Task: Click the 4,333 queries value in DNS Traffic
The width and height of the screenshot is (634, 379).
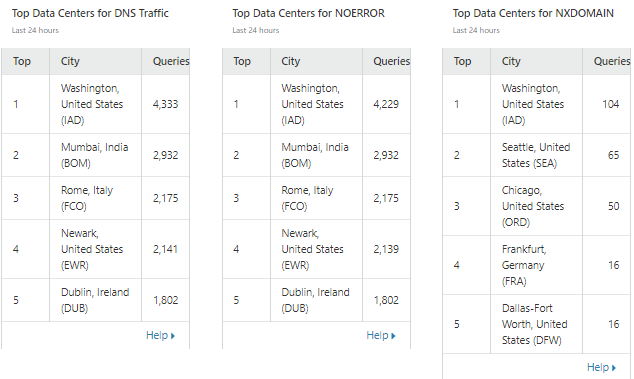Action: 165,104
